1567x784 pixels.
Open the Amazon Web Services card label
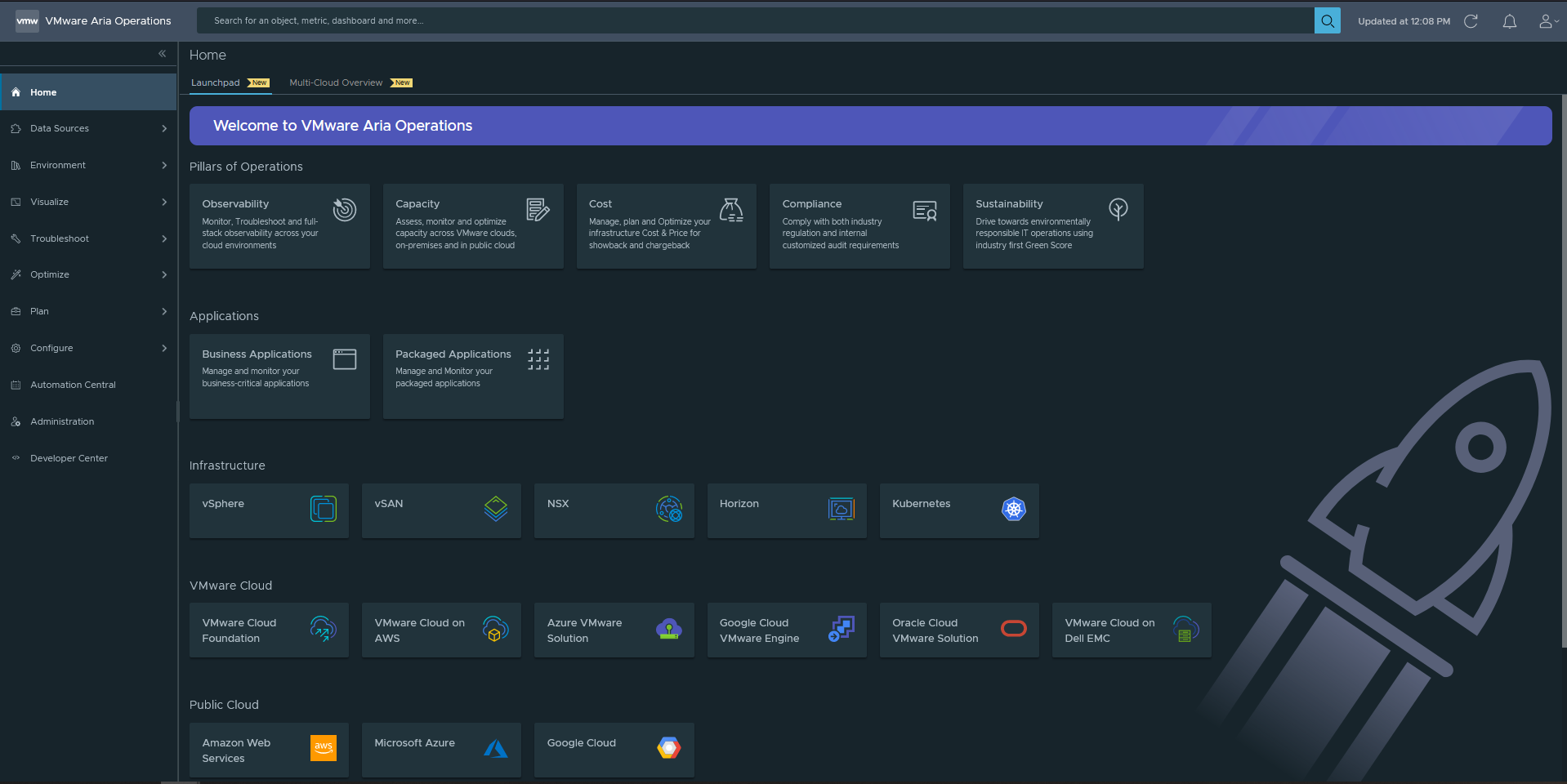236,751
